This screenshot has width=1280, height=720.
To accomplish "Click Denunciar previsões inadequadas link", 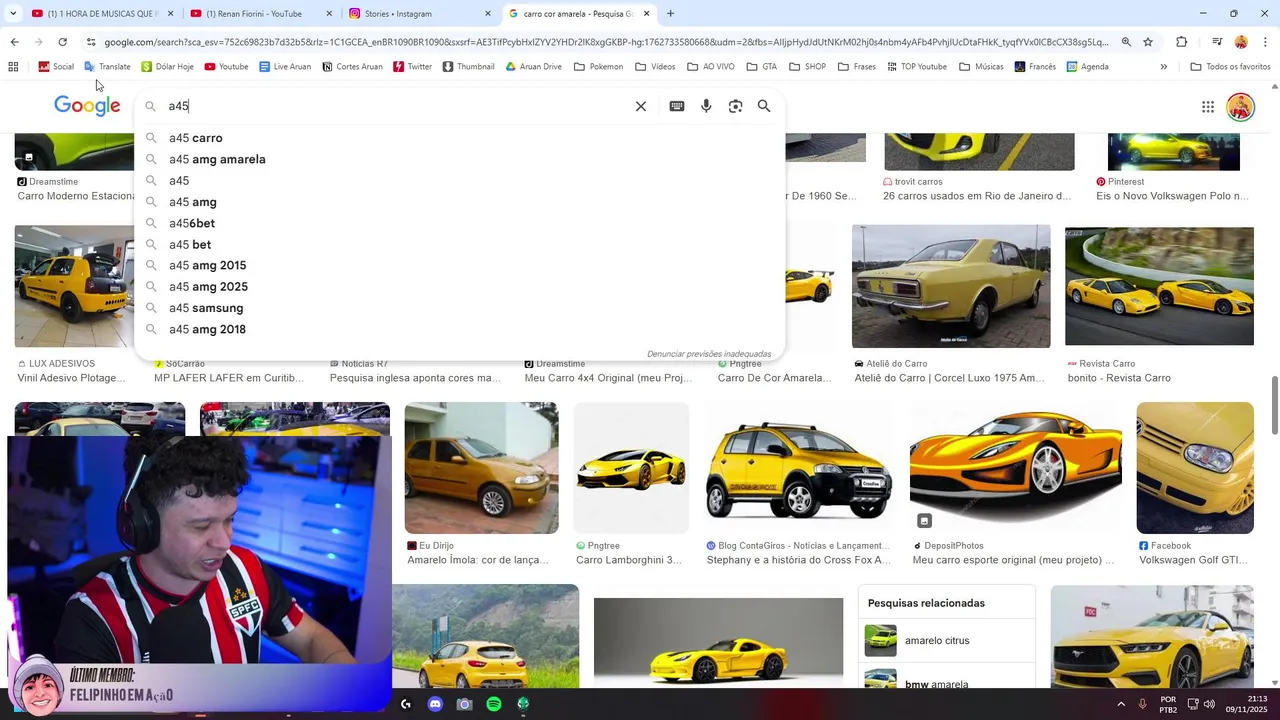I will 709,354.
